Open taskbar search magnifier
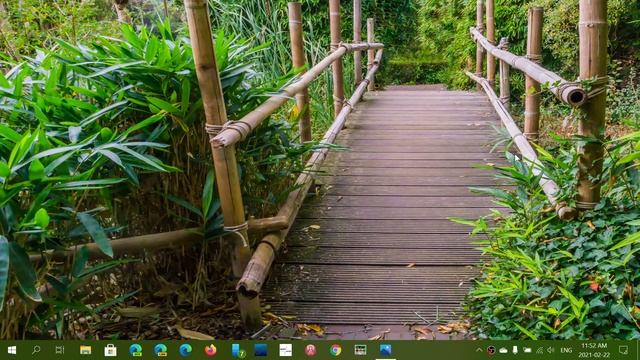This screenshot has height=360, width=640. coord(36,350)
